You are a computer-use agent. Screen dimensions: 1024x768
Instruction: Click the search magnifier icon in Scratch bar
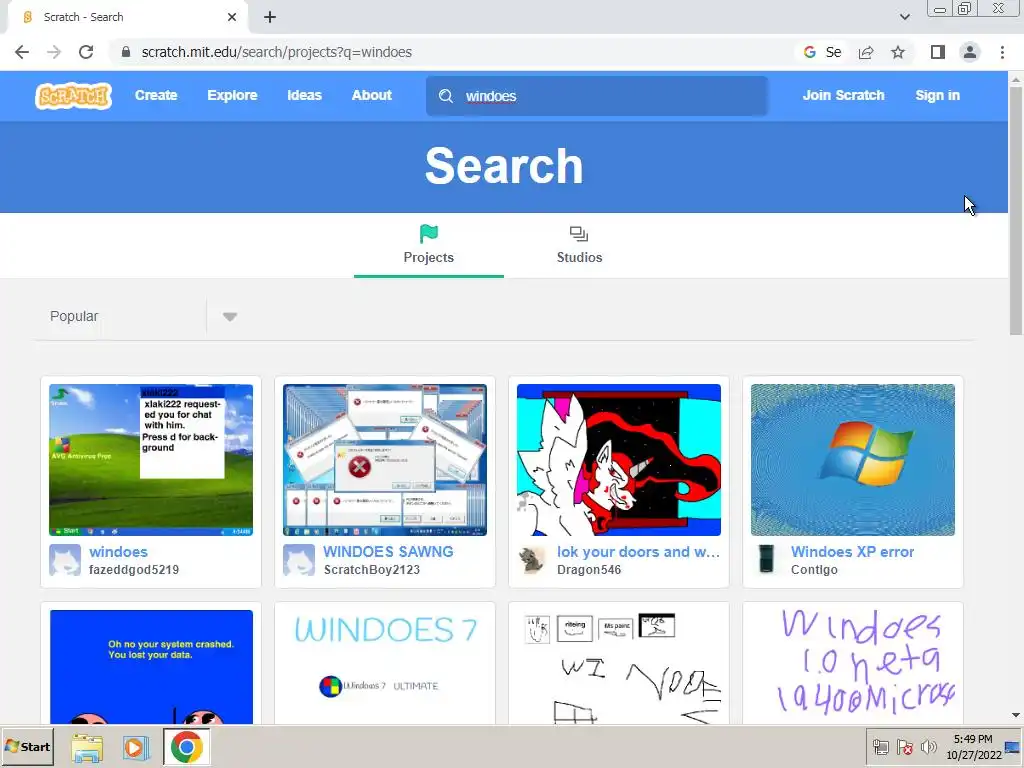coord(446,97)
